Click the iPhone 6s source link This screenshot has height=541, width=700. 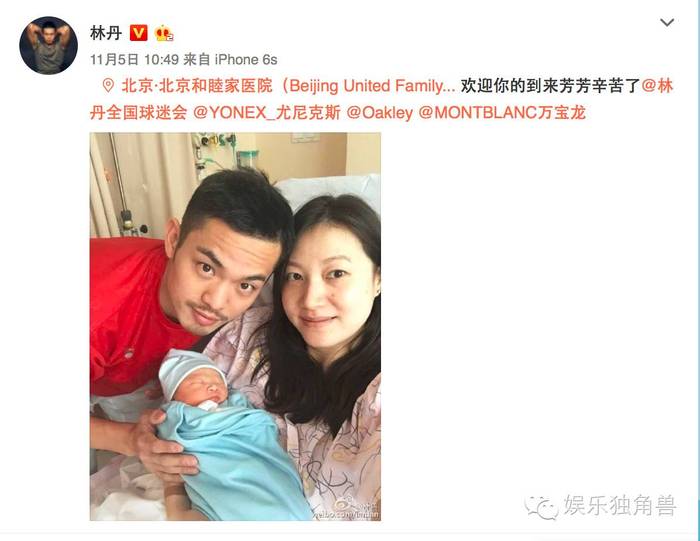[246, 59]
